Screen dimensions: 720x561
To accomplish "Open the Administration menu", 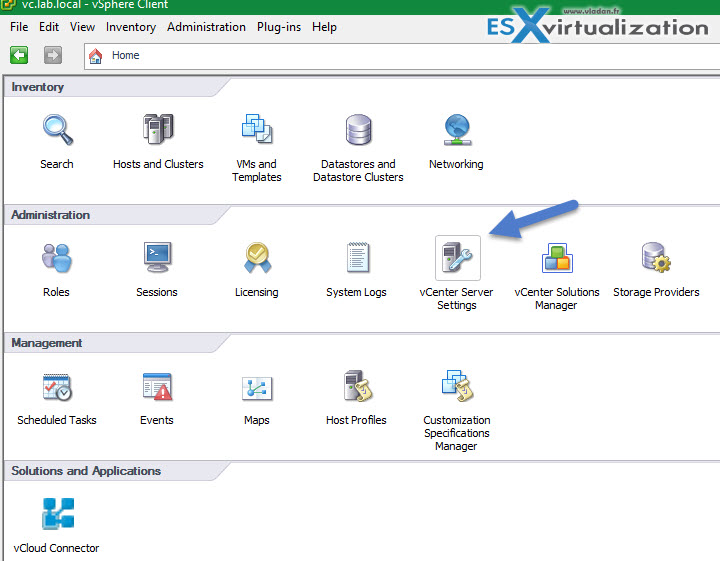I will pyautogui.click(x=206, y=27).
